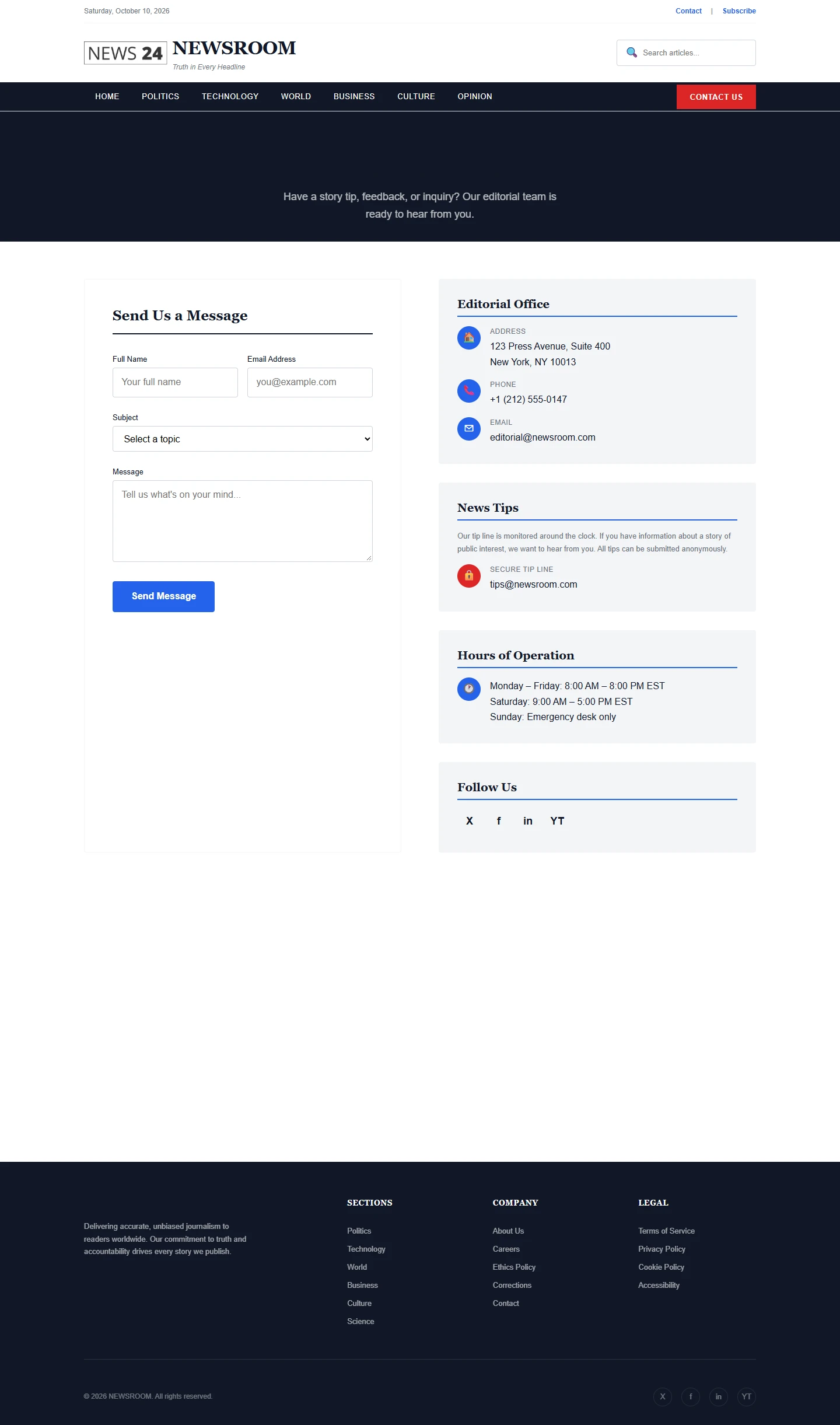The image size is (840, 1425).
Task: Click the phone handset icon
Action: coord(469,391)
